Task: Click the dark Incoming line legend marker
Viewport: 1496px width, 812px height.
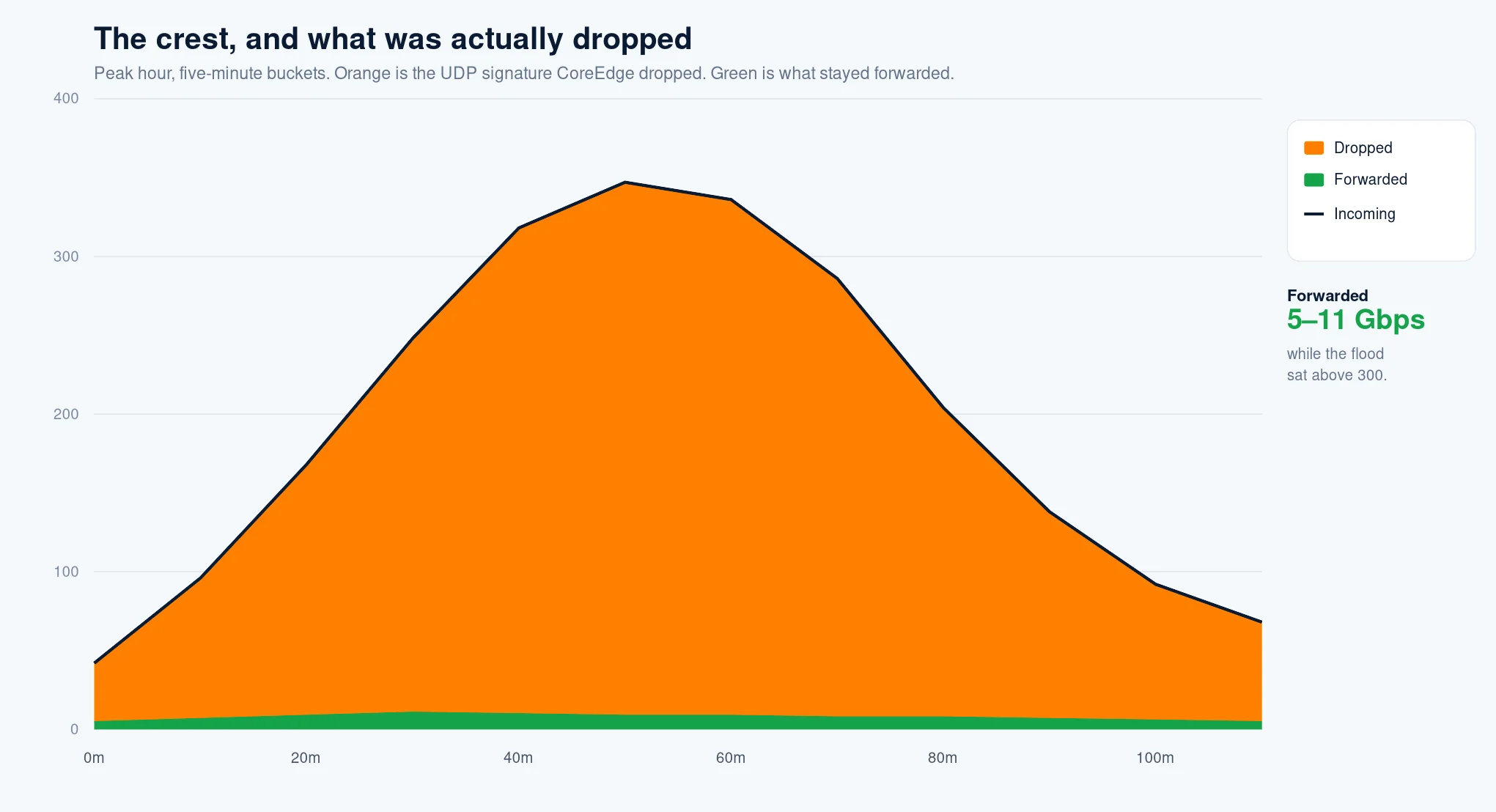Action: 1313,214
